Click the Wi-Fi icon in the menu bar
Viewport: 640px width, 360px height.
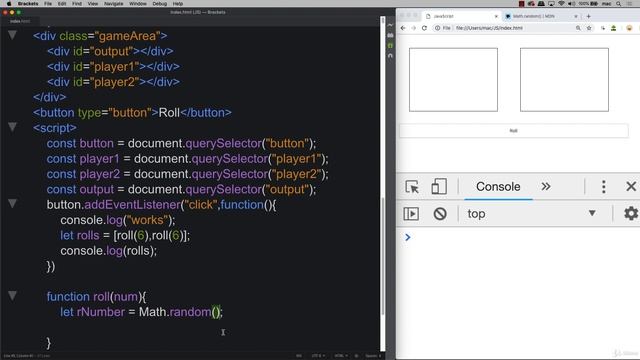click(561, 4)
